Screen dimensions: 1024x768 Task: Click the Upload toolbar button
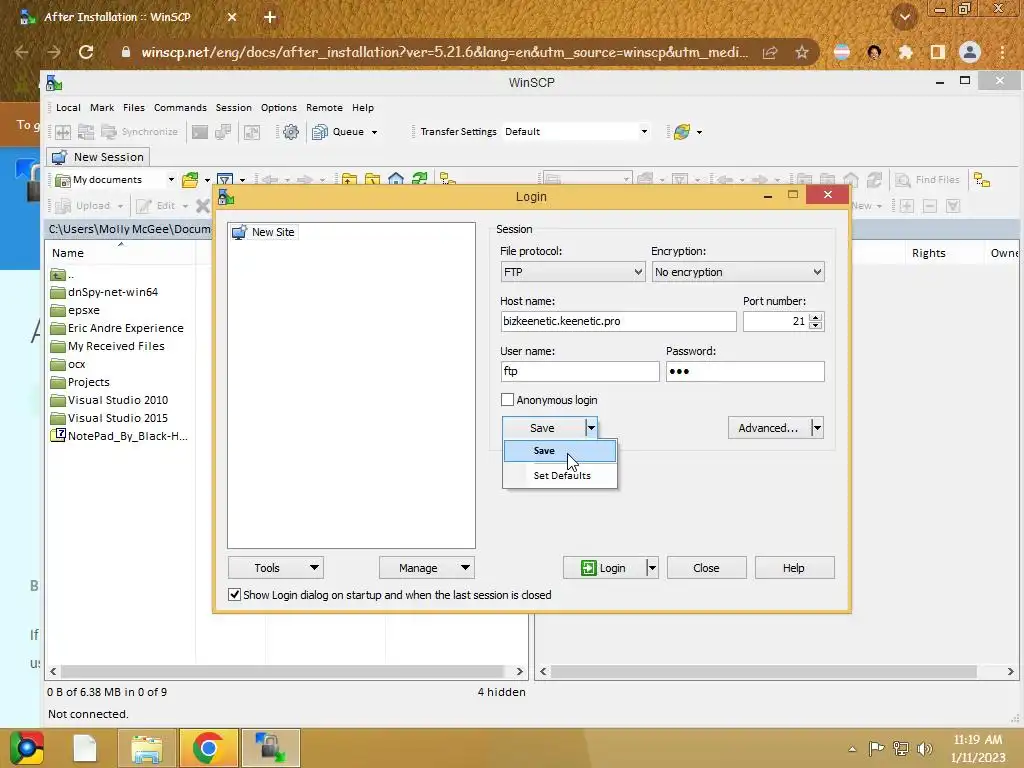pos(84,206)
